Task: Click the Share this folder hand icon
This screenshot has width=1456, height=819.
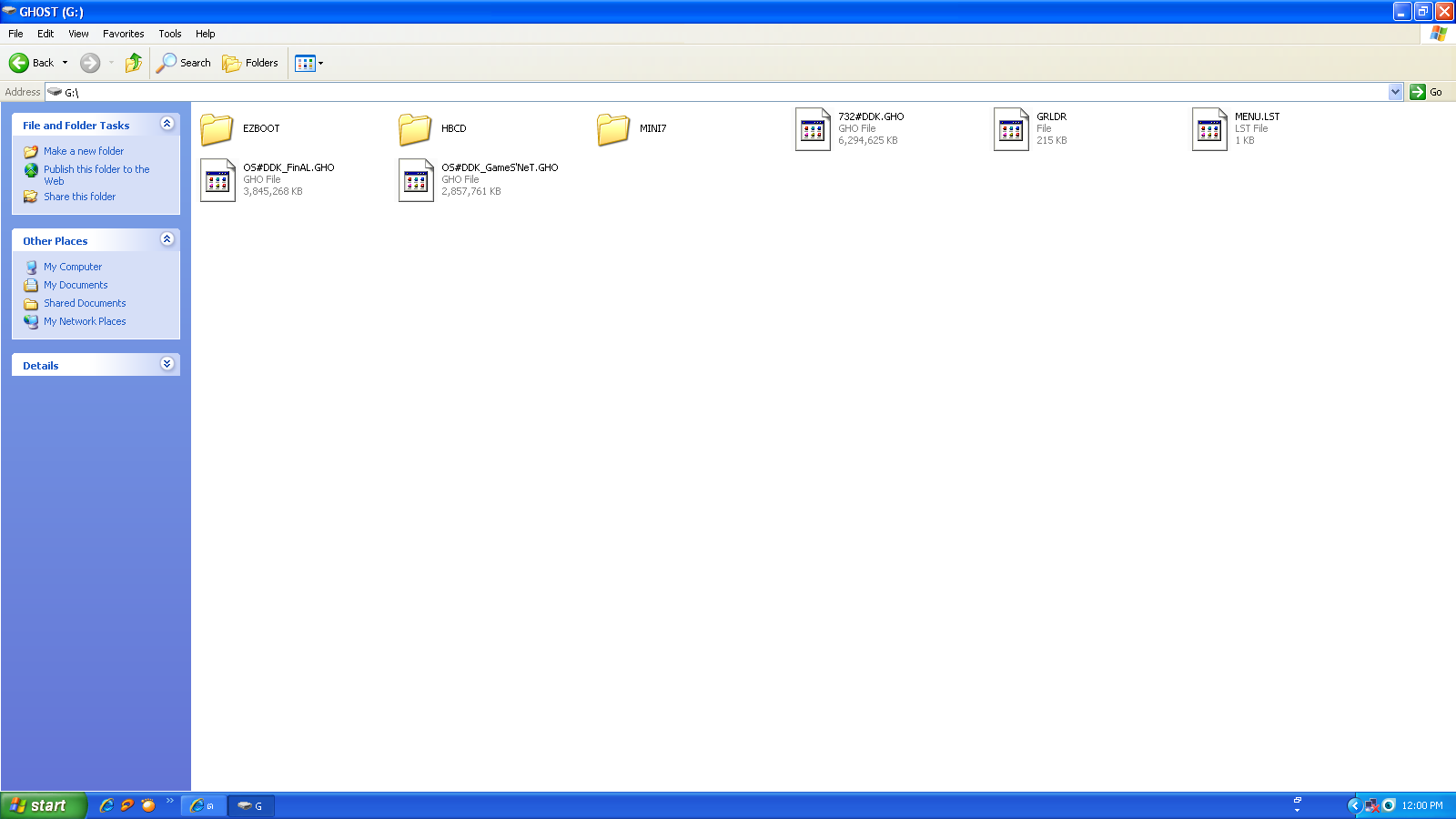Action: point(31,197)
